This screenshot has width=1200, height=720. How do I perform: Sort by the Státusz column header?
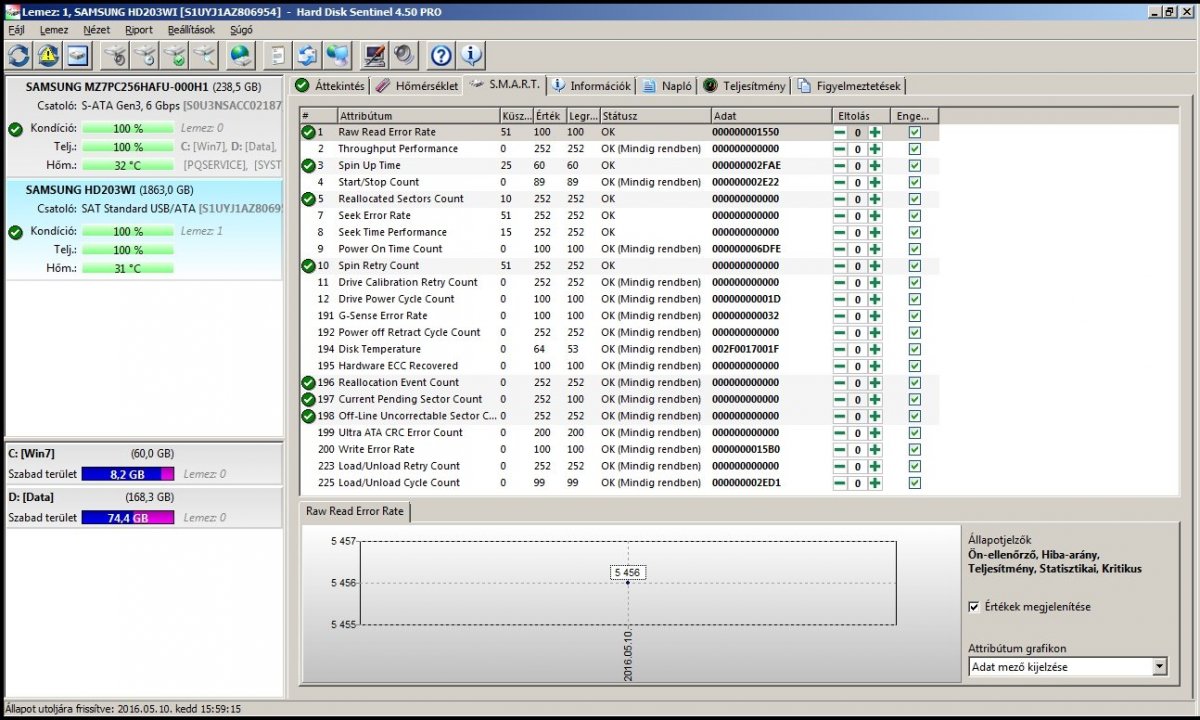coord(654,116)
